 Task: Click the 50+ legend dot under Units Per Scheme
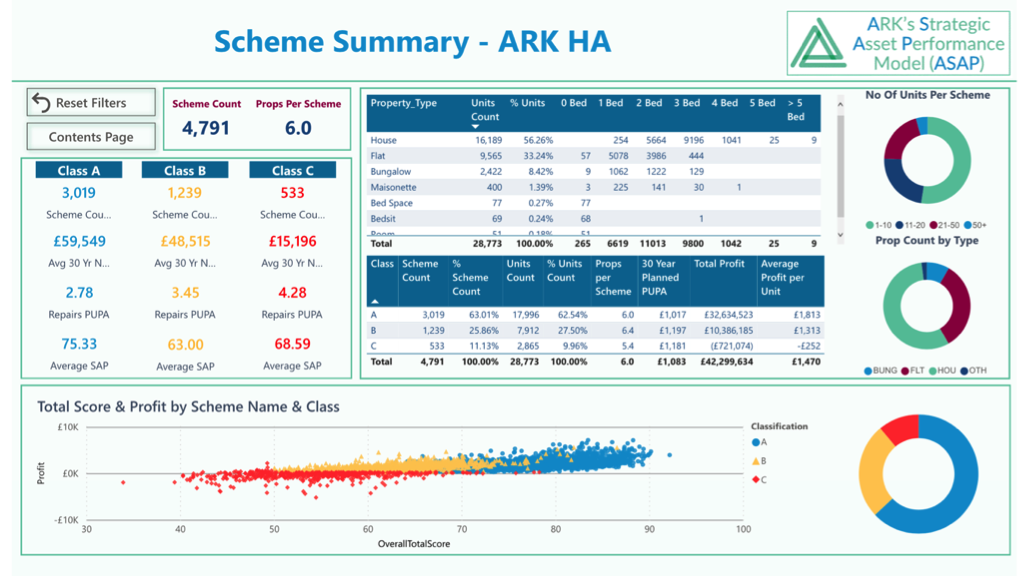click(966, 225)
